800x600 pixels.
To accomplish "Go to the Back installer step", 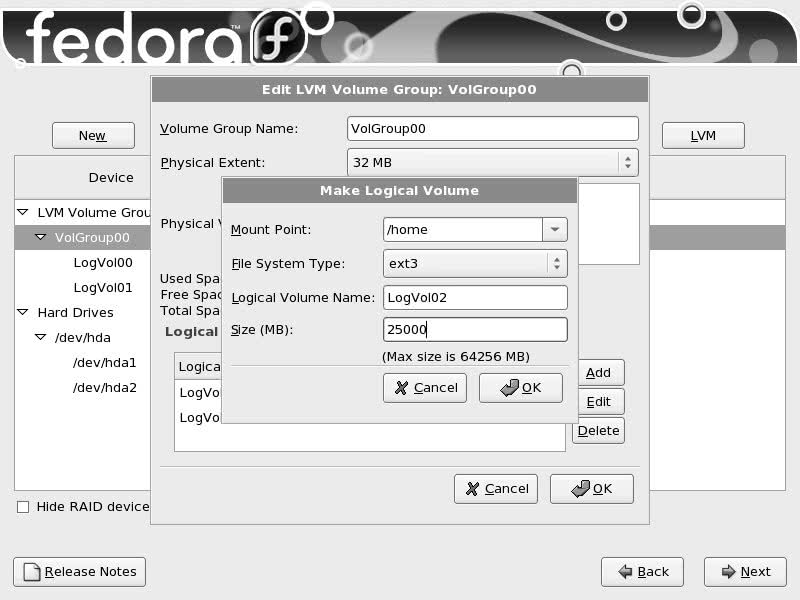I will point(642,572).
